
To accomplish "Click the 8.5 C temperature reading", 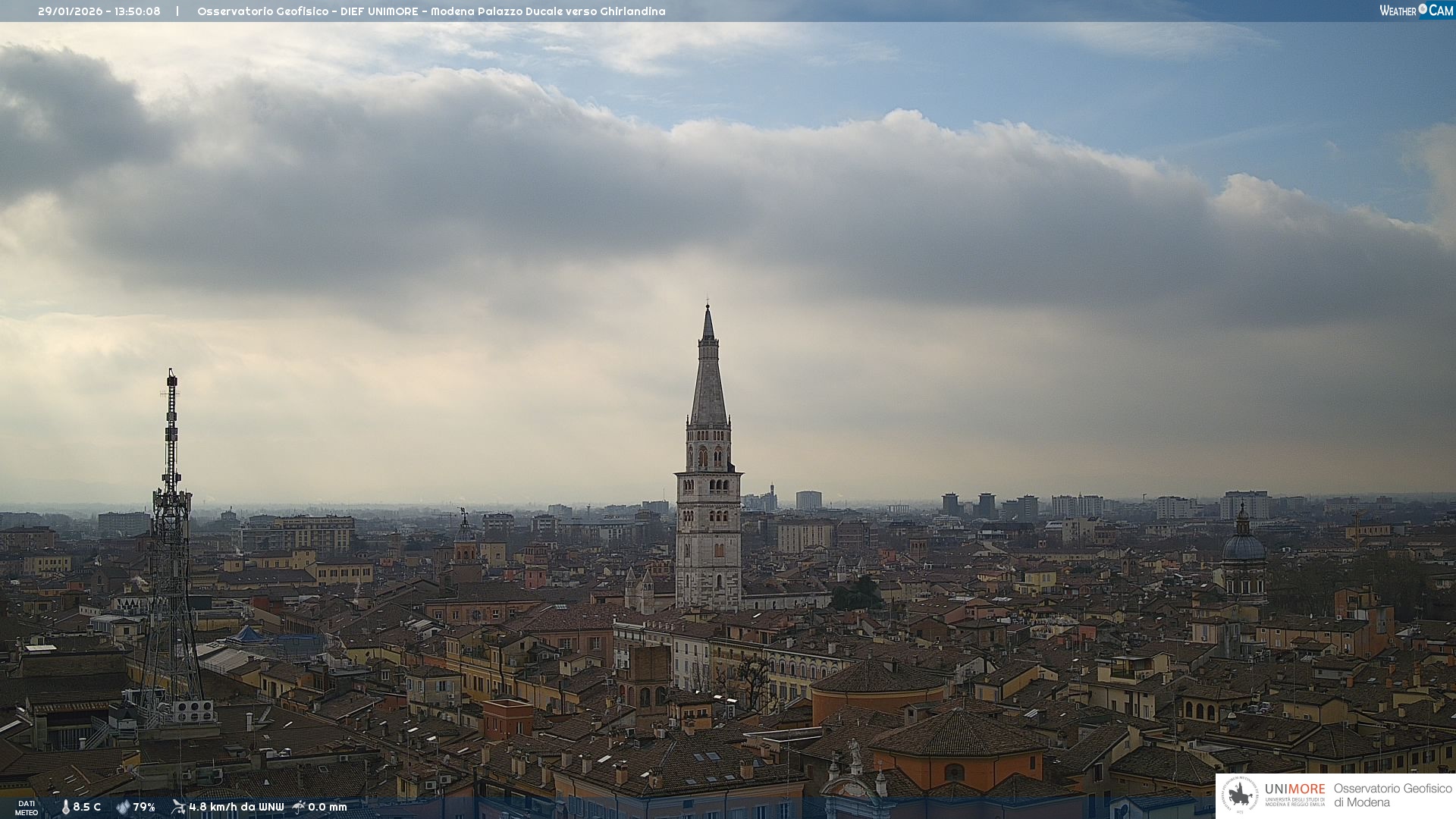I will click(x=87, y=808).
